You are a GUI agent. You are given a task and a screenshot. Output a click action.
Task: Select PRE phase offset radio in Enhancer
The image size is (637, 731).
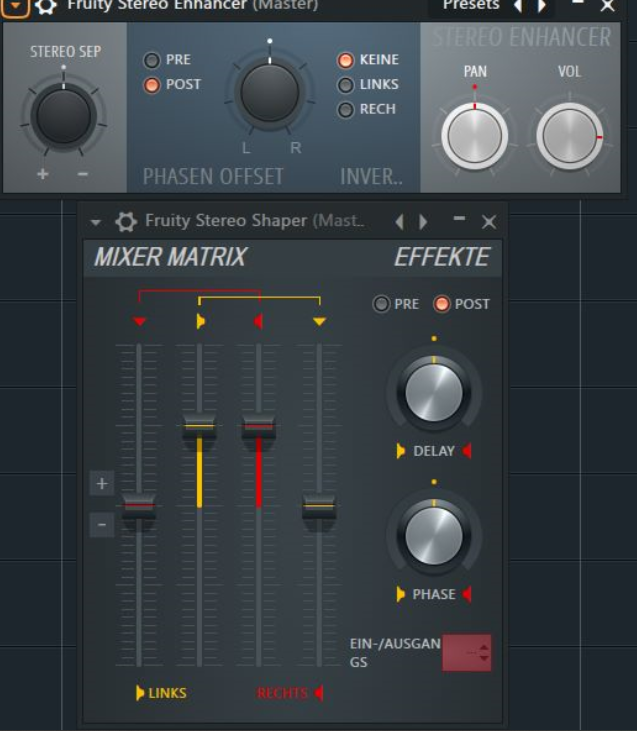click(x=152, y=60)
